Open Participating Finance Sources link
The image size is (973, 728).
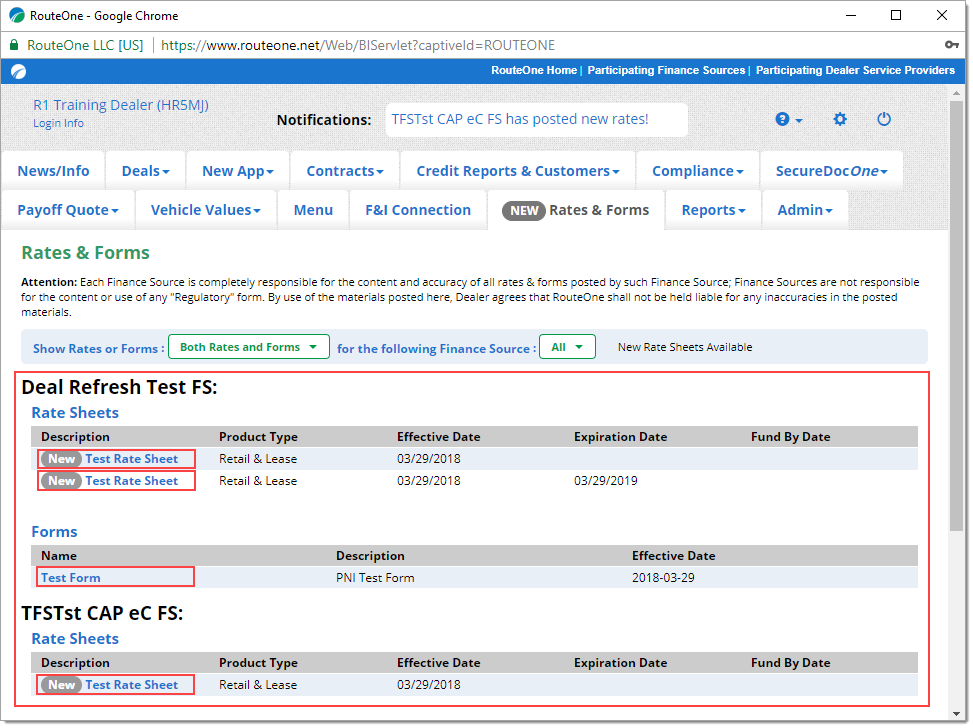[666, 70]
